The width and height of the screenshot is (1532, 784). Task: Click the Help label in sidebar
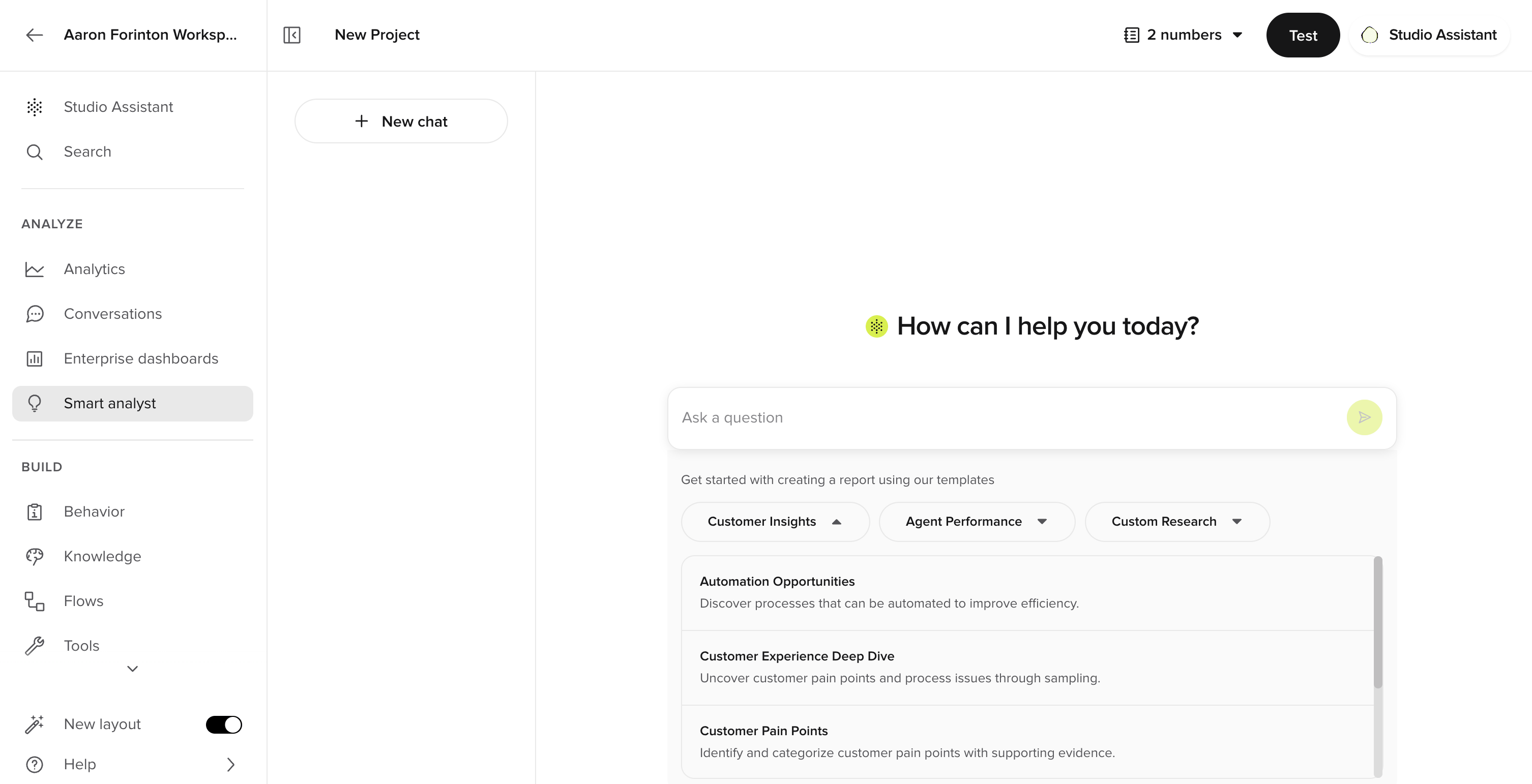point(80,764)
